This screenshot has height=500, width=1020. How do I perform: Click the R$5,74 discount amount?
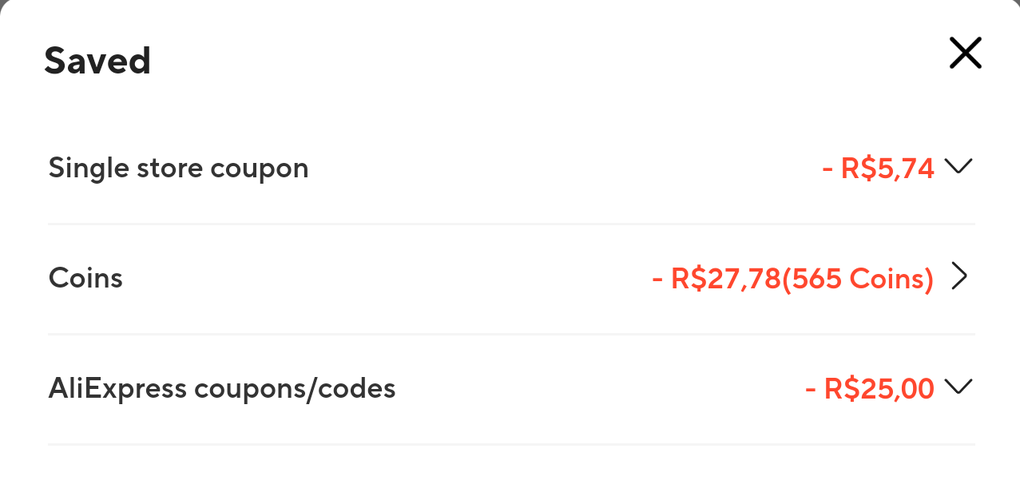coord(888,168)
